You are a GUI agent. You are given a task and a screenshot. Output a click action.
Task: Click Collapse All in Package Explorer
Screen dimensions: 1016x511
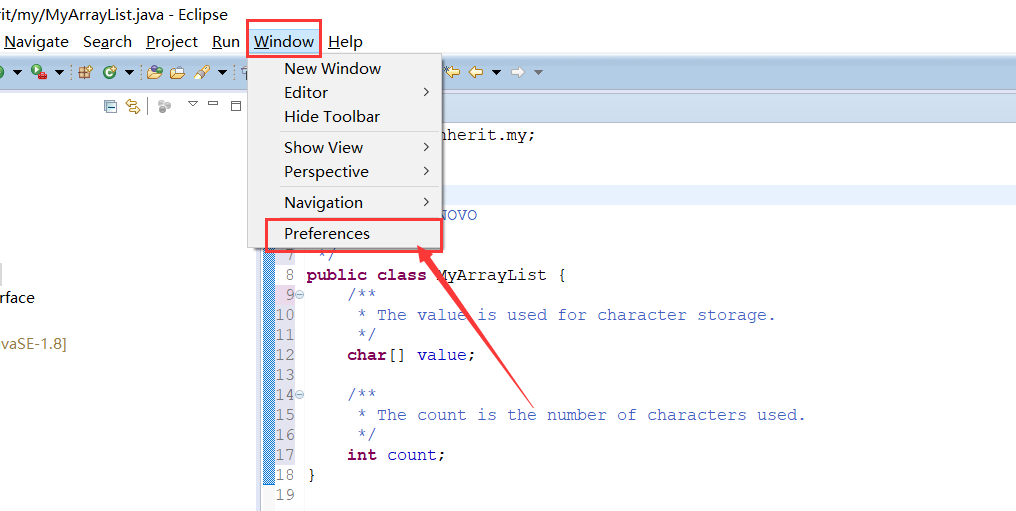tap(111, 106)
